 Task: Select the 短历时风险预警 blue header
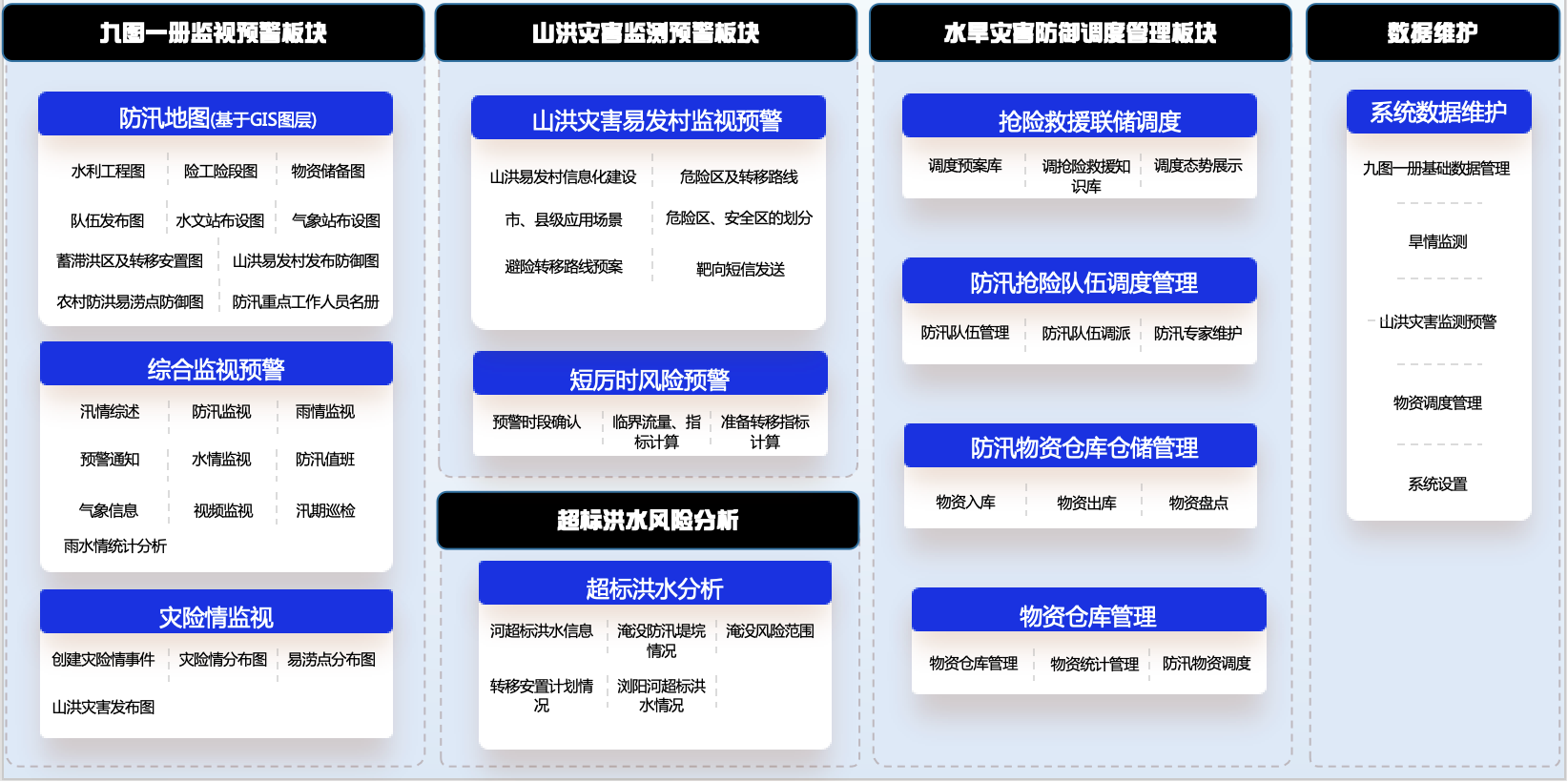coord(650,380)
